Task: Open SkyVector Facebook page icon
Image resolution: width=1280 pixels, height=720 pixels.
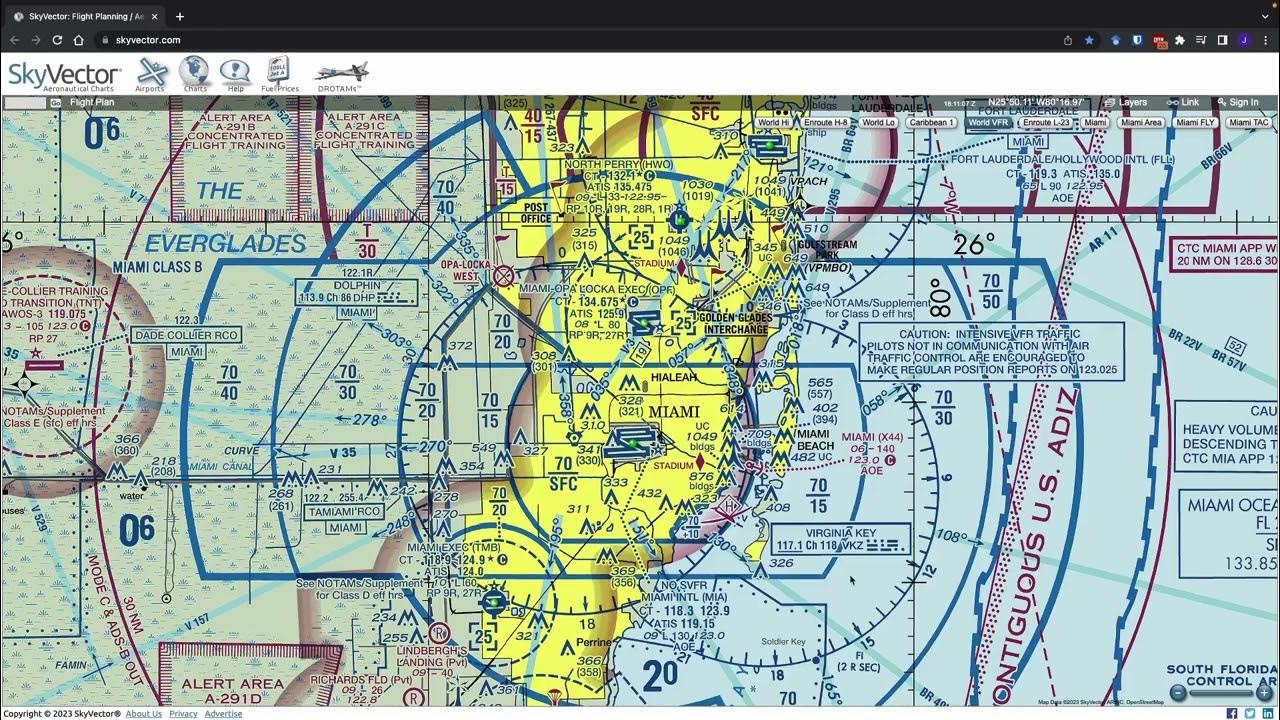Action: point(1232,713)
